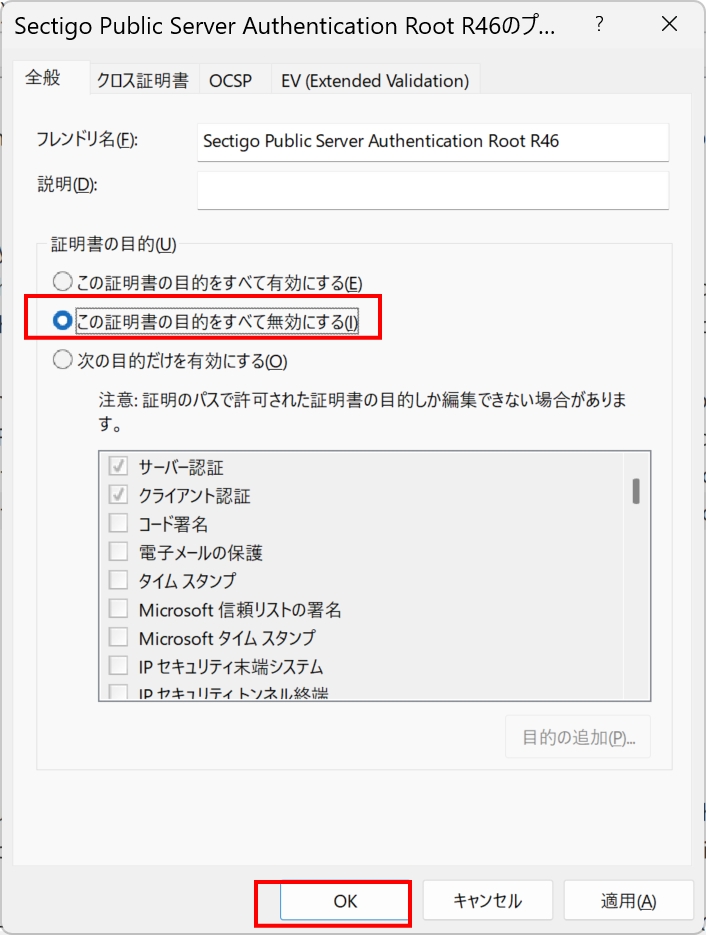Click the 証明書の目的 group label
This screenshot has height=935, width=706.
click(x=113, y=244)
